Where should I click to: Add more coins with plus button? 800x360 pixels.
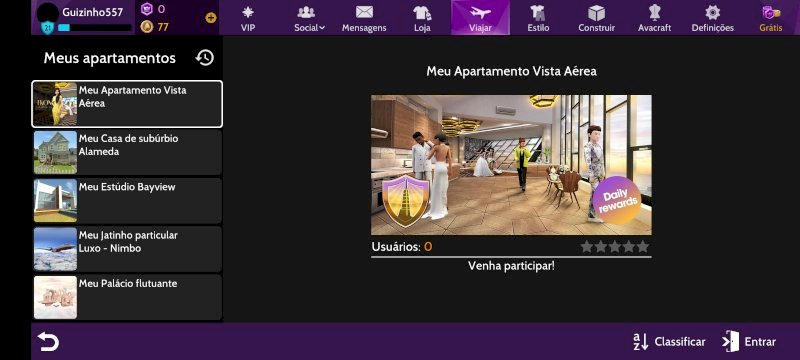(211, 18)
